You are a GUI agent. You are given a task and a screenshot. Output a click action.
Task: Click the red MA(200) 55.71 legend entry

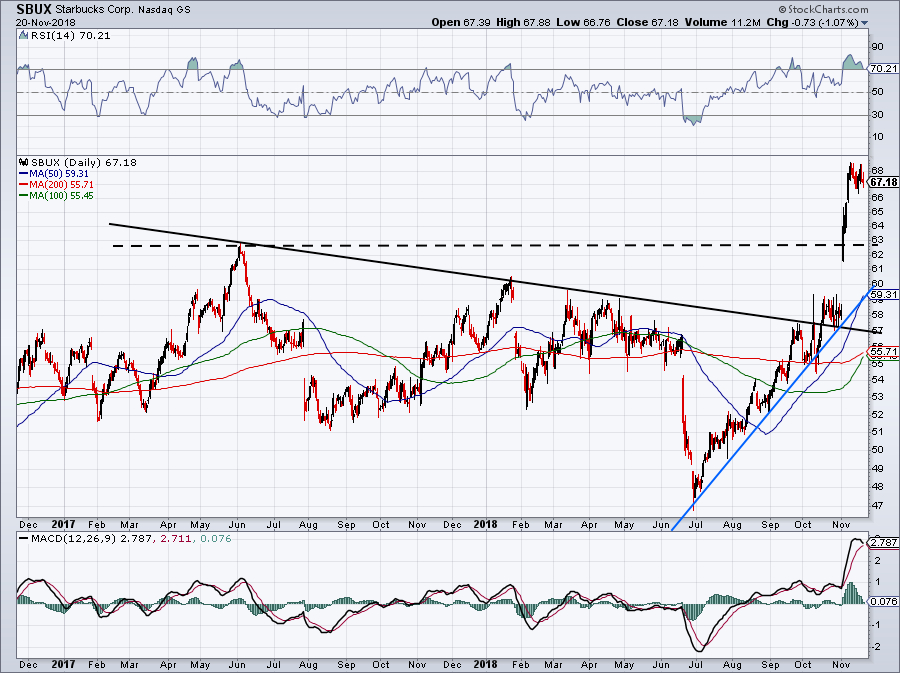pos(57,185)
